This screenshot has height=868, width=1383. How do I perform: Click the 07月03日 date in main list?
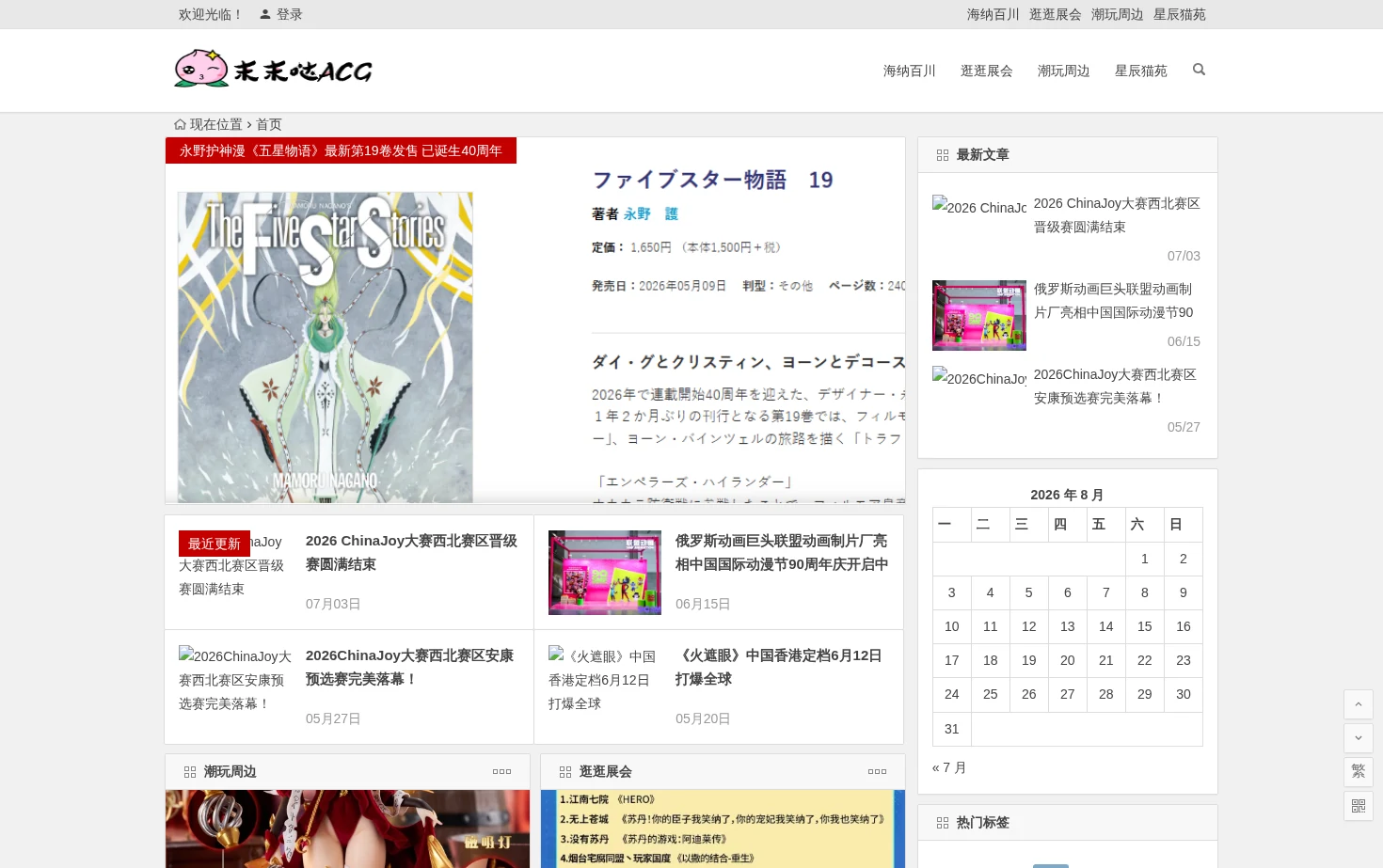[333, 604]
